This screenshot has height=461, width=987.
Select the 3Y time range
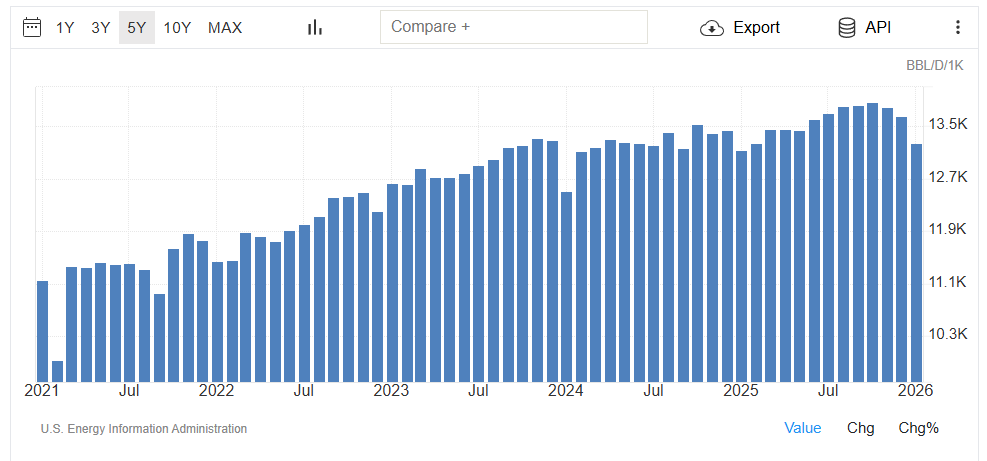click(101, 28)
